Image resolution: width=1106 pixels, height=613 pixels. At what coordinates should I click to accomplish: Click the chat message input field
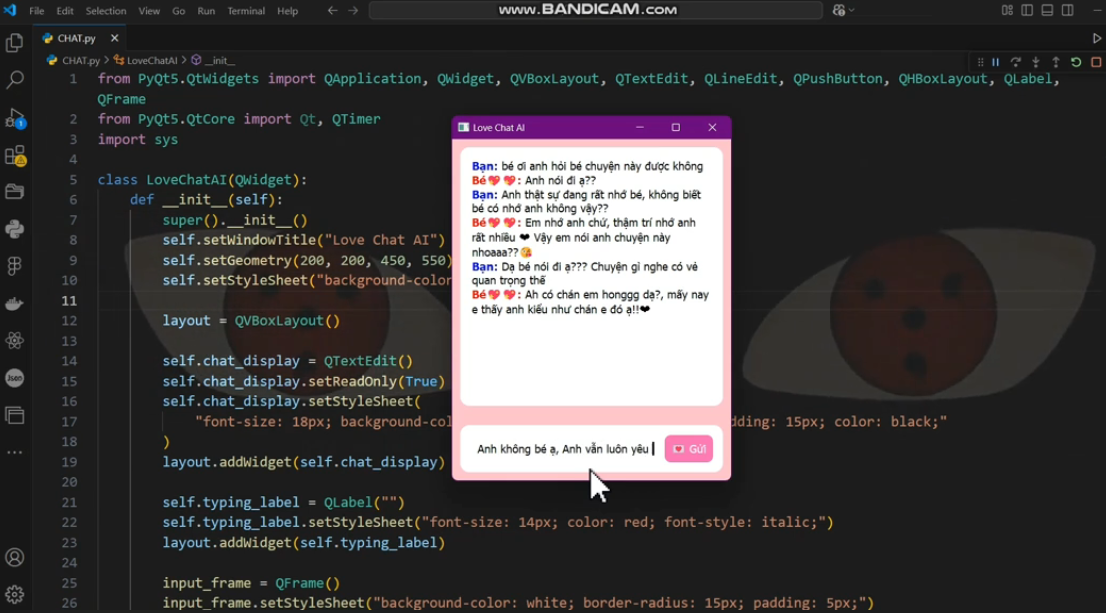(x=560, y=449)
